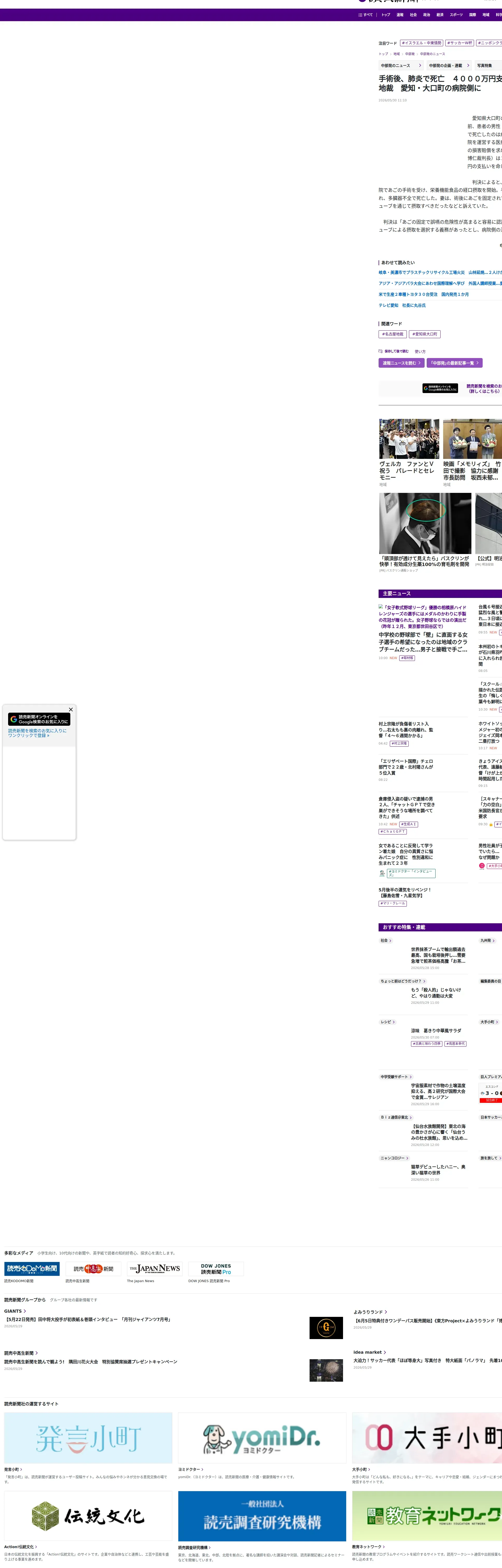Click 保存して後で読む link
This screenshot has width=502, height=1568.
[x=397, y=351]
